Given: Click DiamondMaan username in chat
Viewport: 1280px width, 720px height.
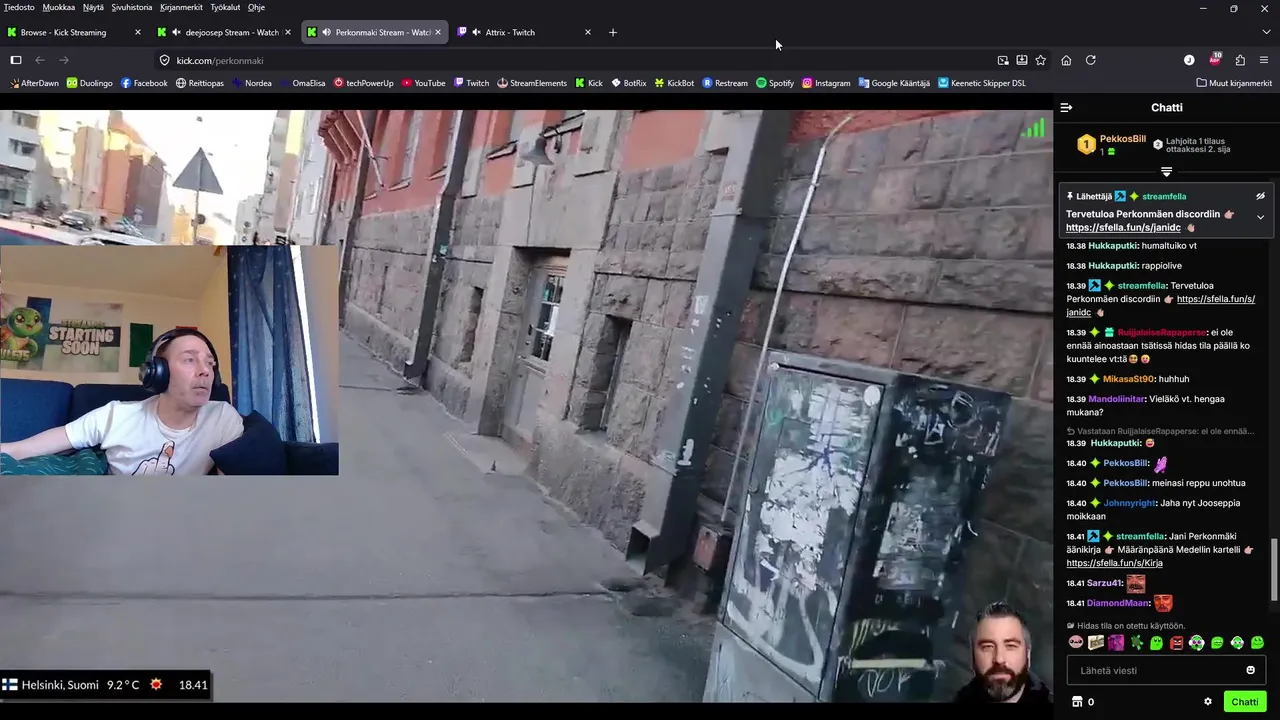Looking at the screenshot, I should (x=1118, y=603).
